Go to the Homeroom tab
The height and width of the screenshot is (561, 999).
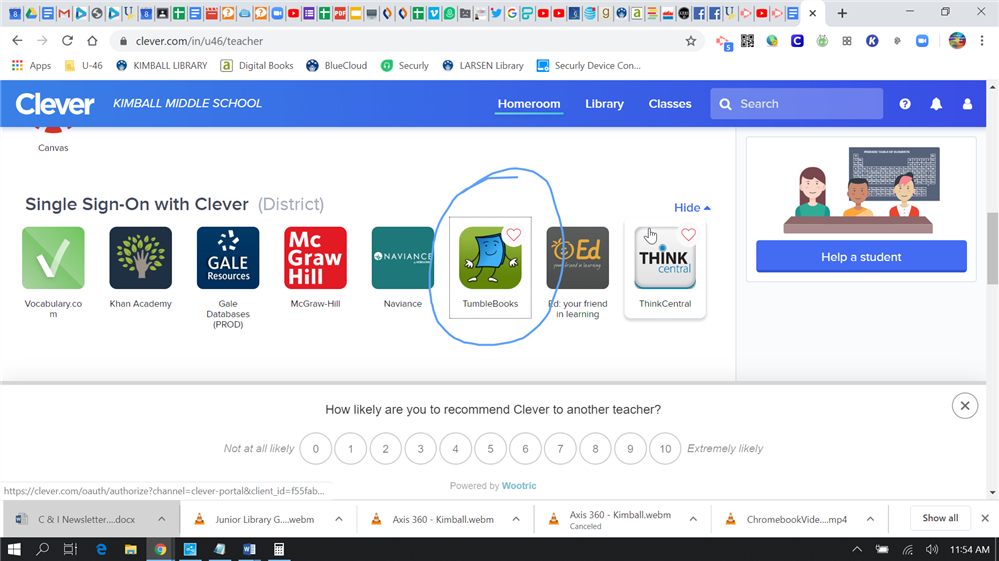(529, 104)
